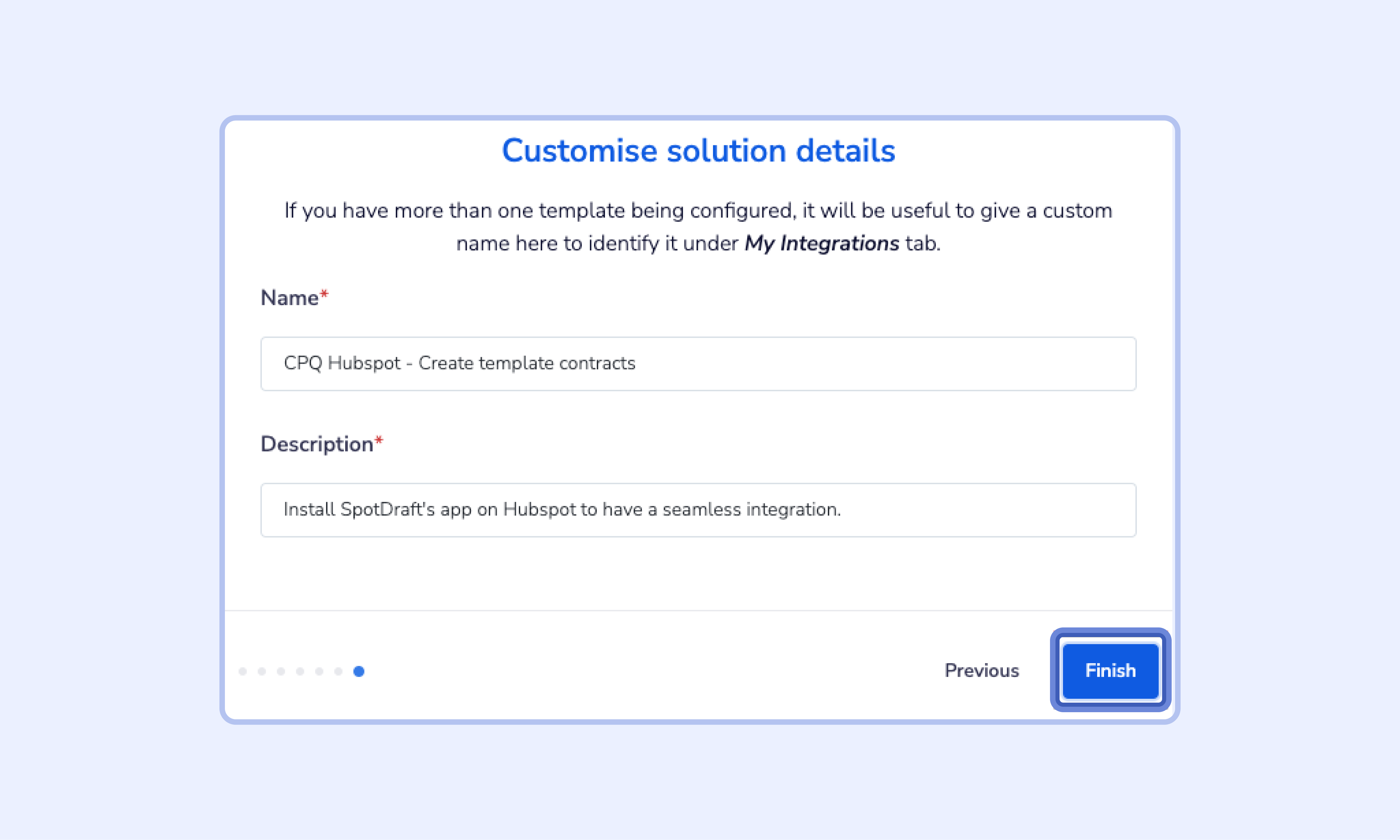Click the italic "My Integrations" text

click(x=821, y=243)
